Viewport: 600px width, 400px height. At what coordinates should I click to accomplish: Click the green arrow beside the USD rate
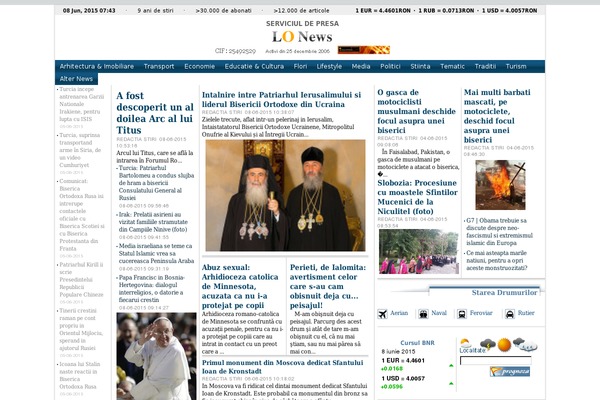[451, 383]
